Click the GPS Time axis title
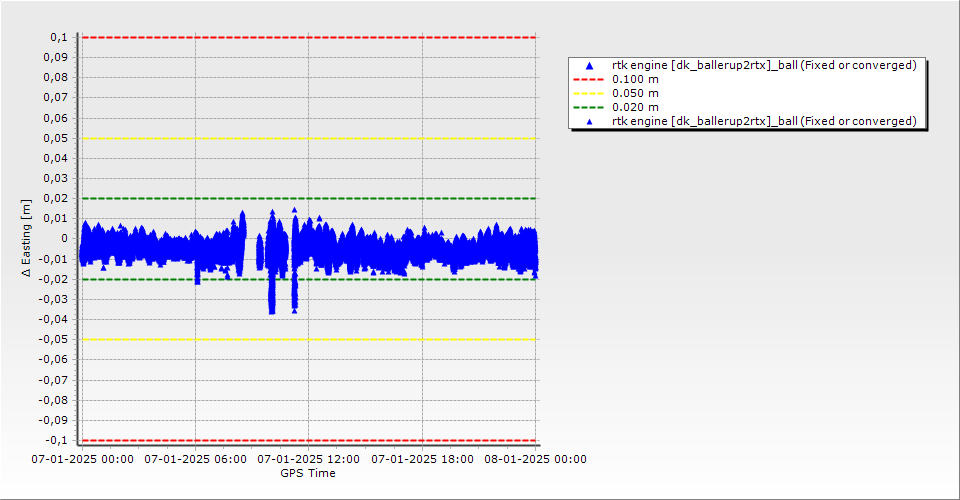This screenshot has width=960, height=500. 308,473
